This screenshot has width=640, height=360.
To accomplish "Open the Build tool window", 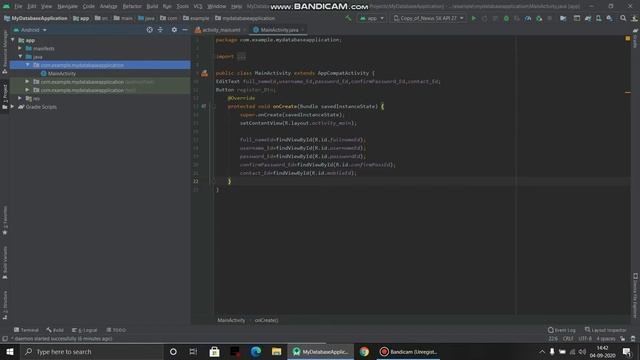I will coord(55,330).
